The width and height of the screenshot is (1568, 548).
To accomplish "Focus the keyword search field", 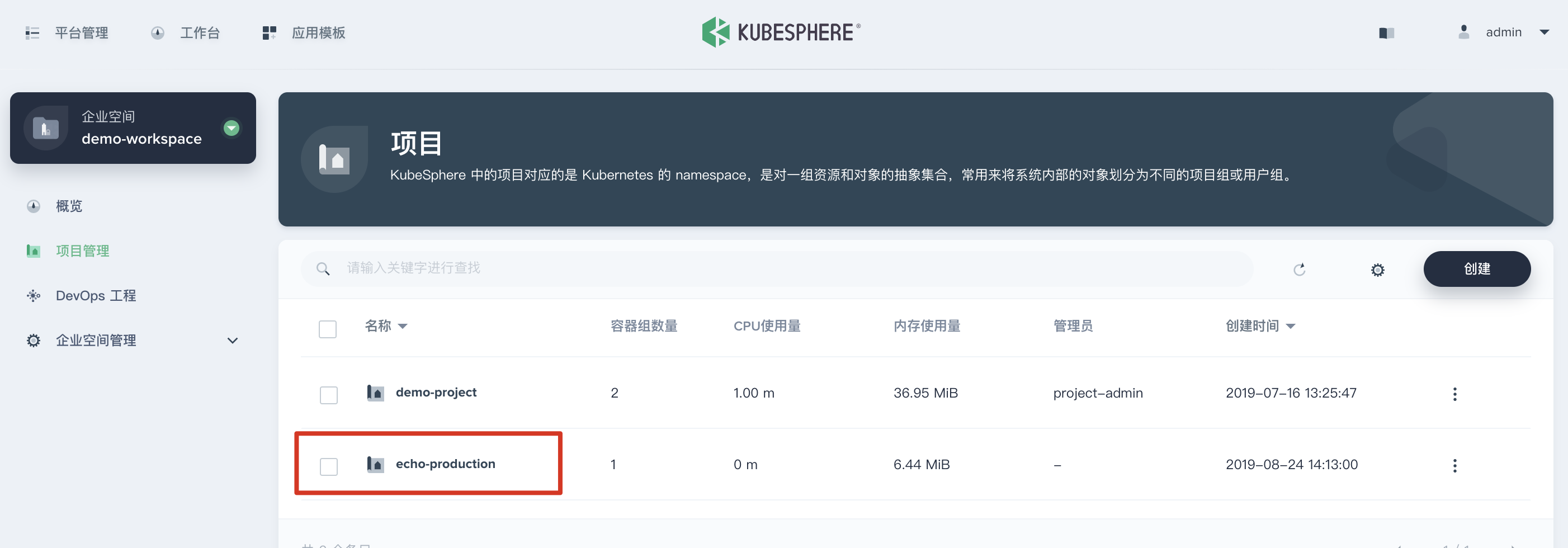I will coord(777,268).
